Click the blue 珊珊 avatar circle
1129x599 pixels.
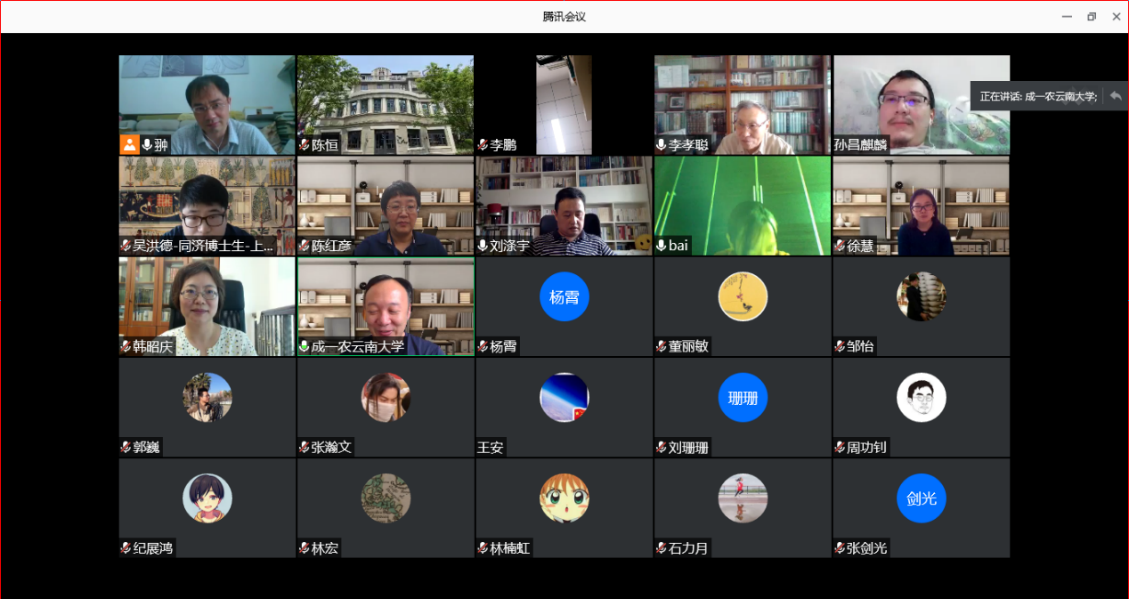pyautogui.click(x=742, y=398)
